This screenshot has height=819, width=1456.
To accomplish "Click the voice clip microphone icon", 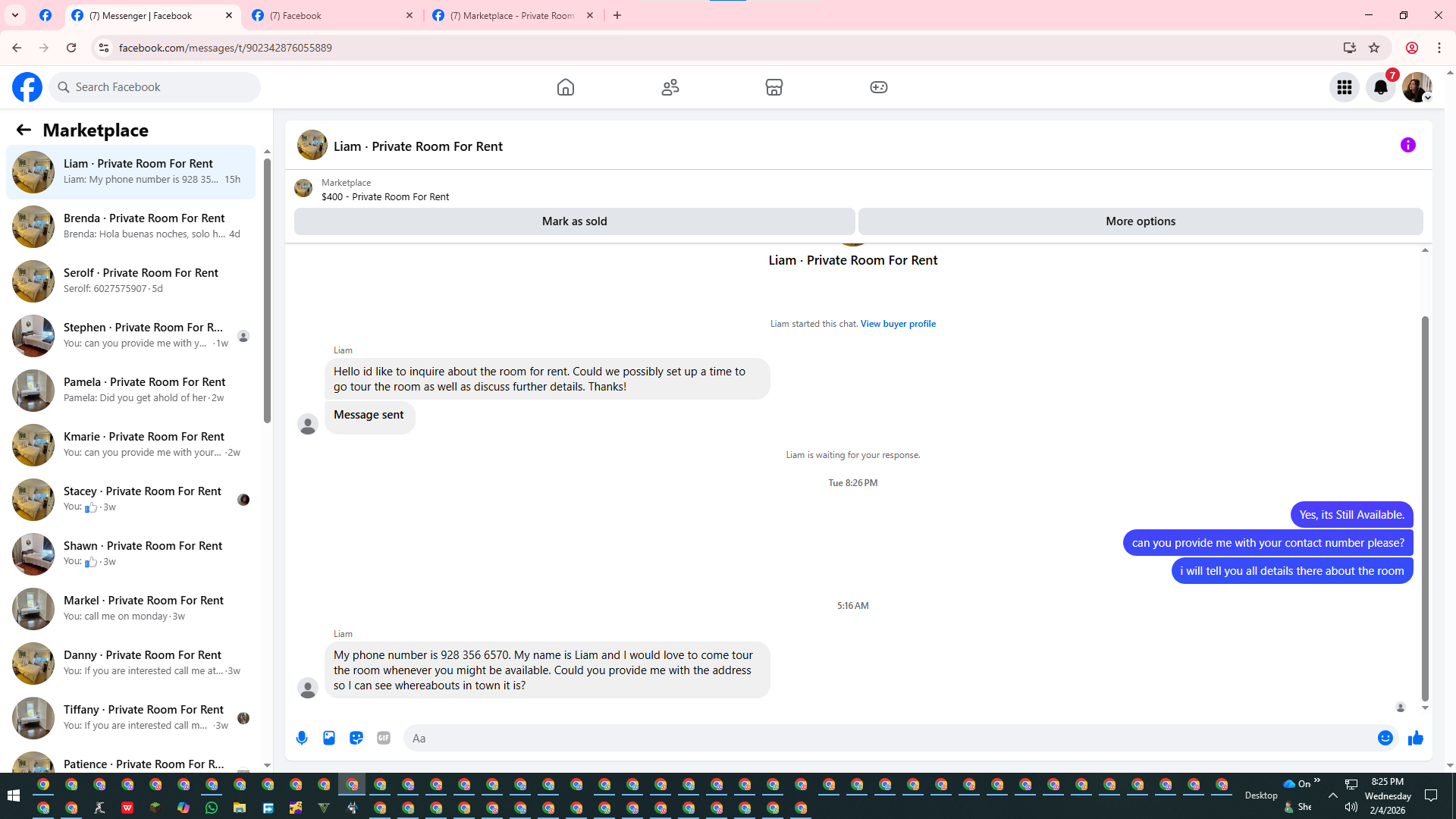I will coord(302,738).
